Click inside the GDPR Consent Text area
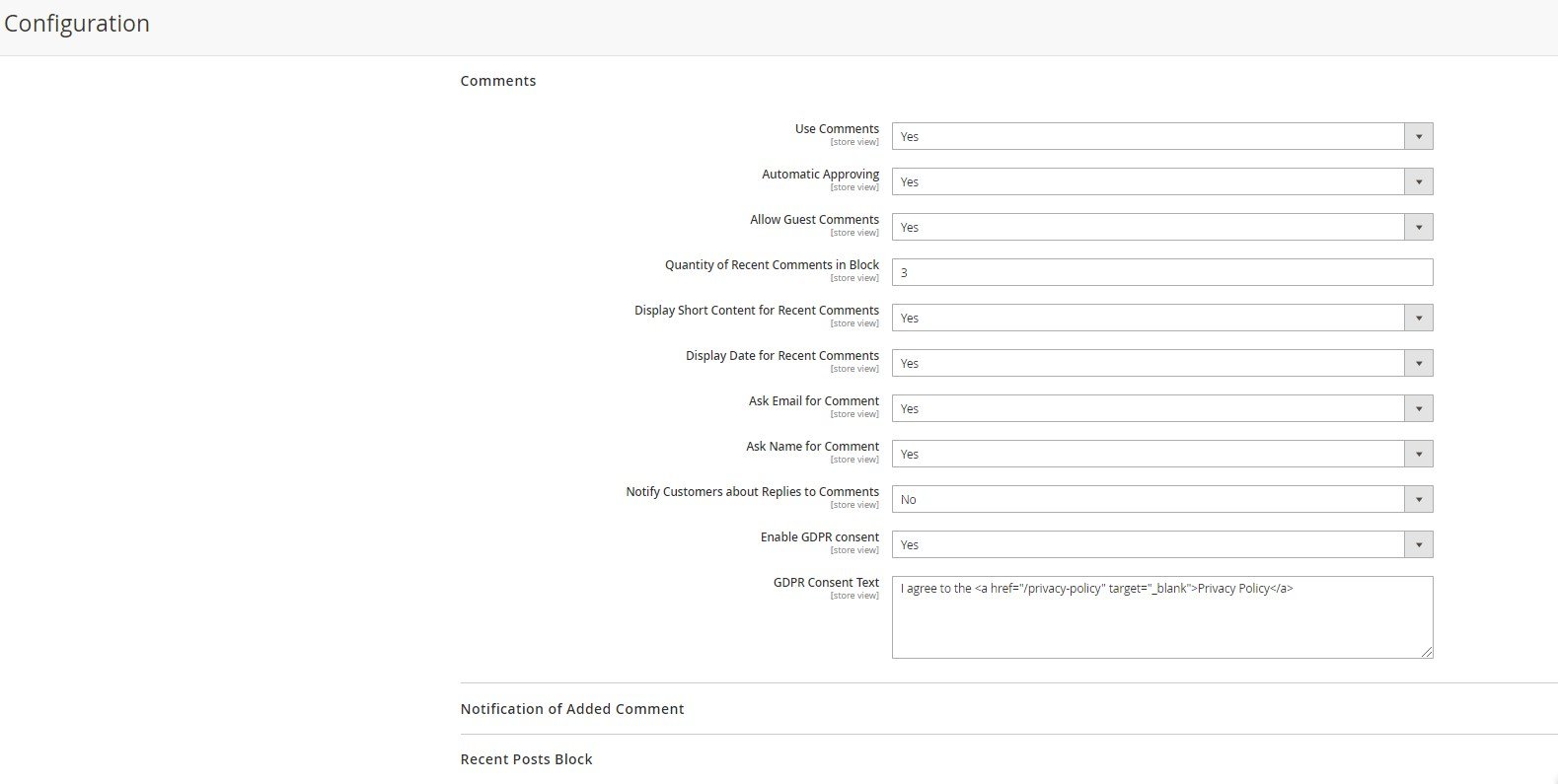This screenshot has height=784, width=1558. (1162, 617)
